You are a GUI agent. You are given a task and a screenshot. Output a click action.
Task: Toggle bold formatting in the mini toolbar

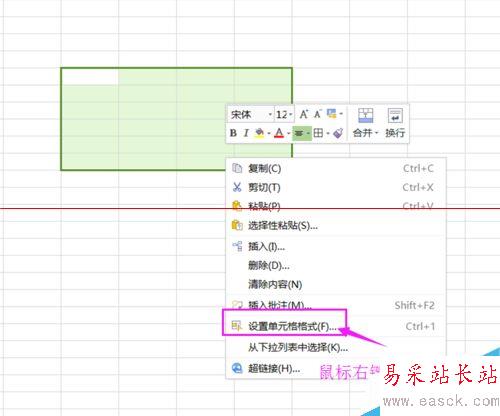(x=233, y=133)
